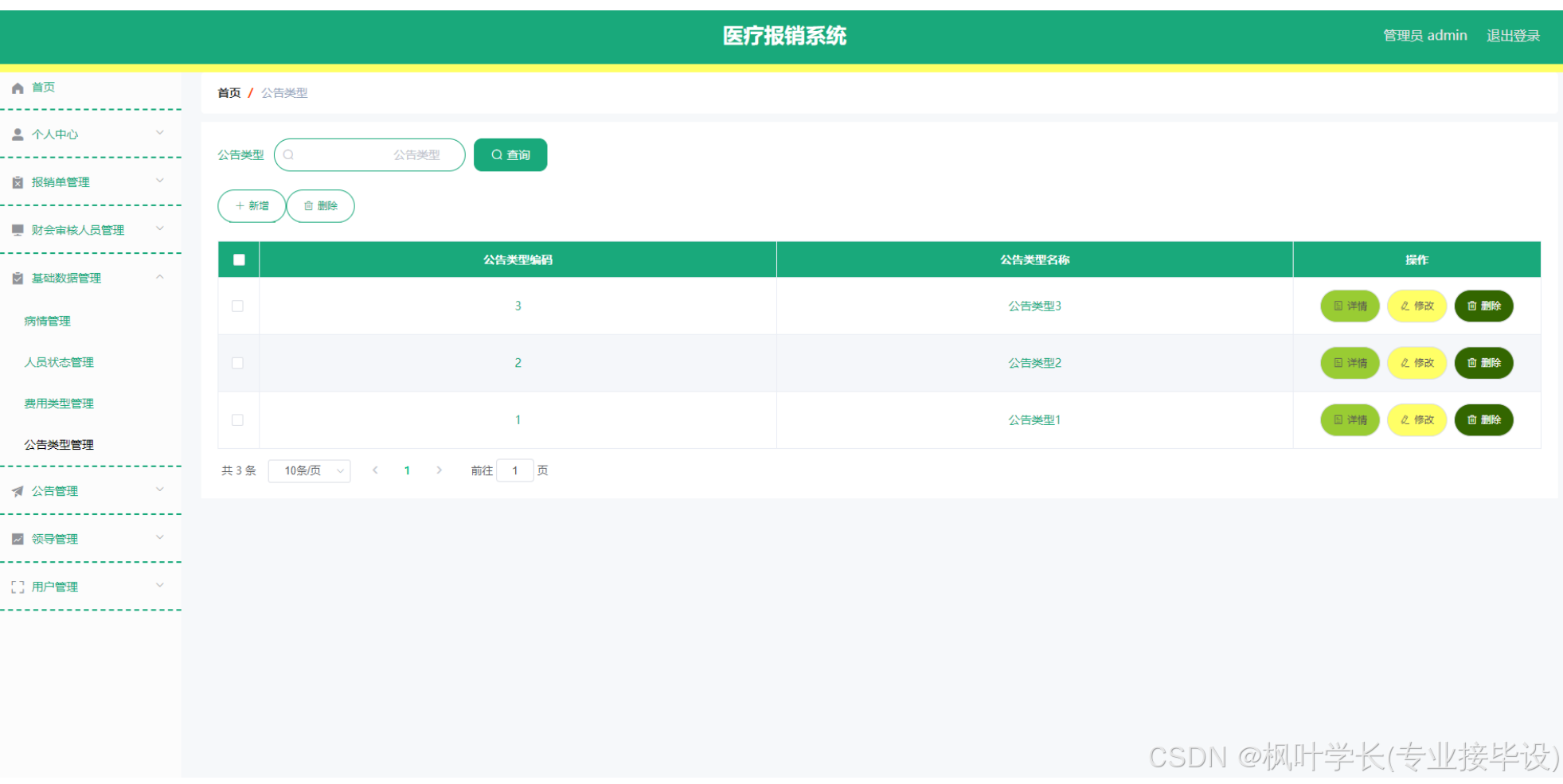
Task: Check the row with code 3
Action: coord(237,306)
